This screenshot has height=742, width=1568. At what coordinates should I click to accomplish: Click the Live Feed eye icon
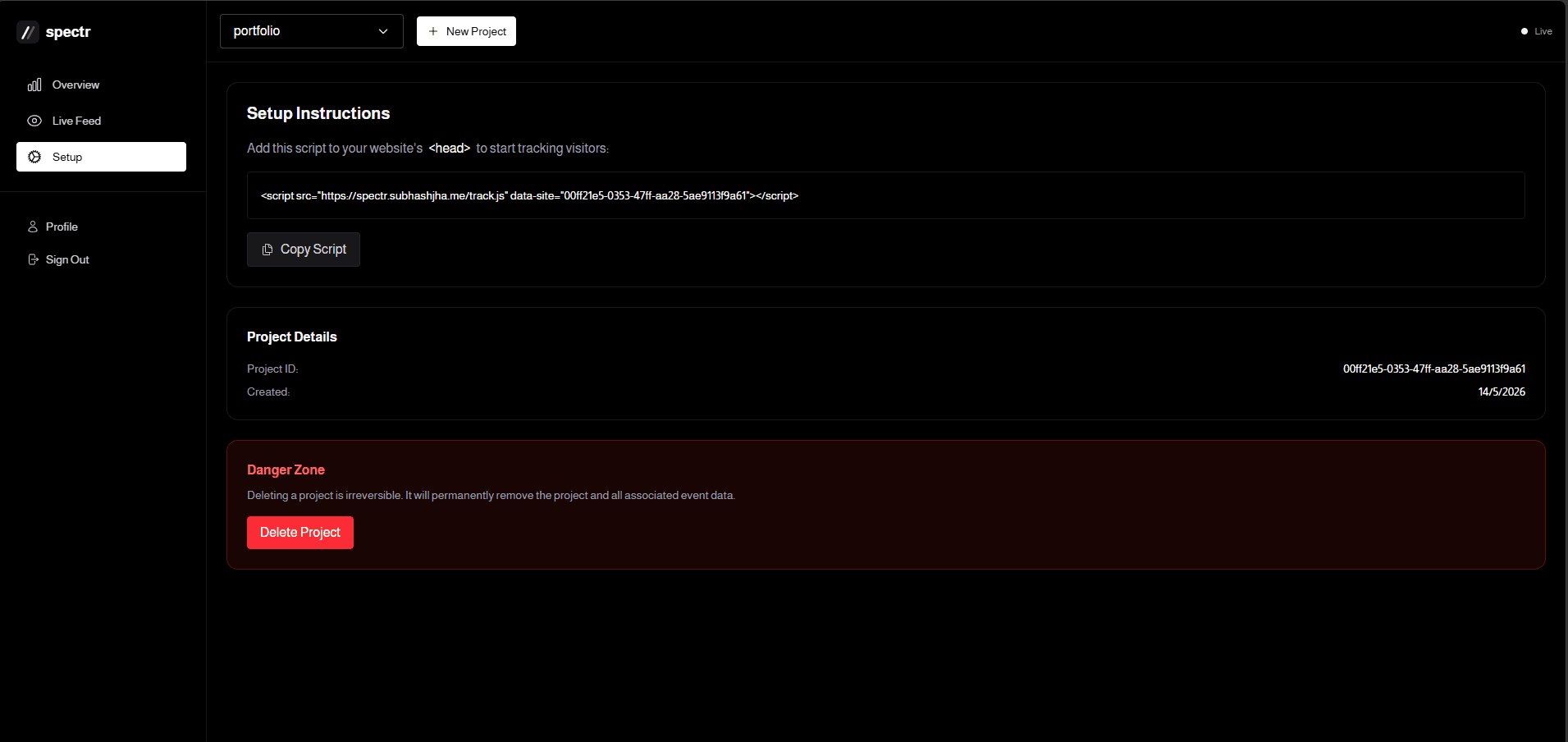coord(34,121)
